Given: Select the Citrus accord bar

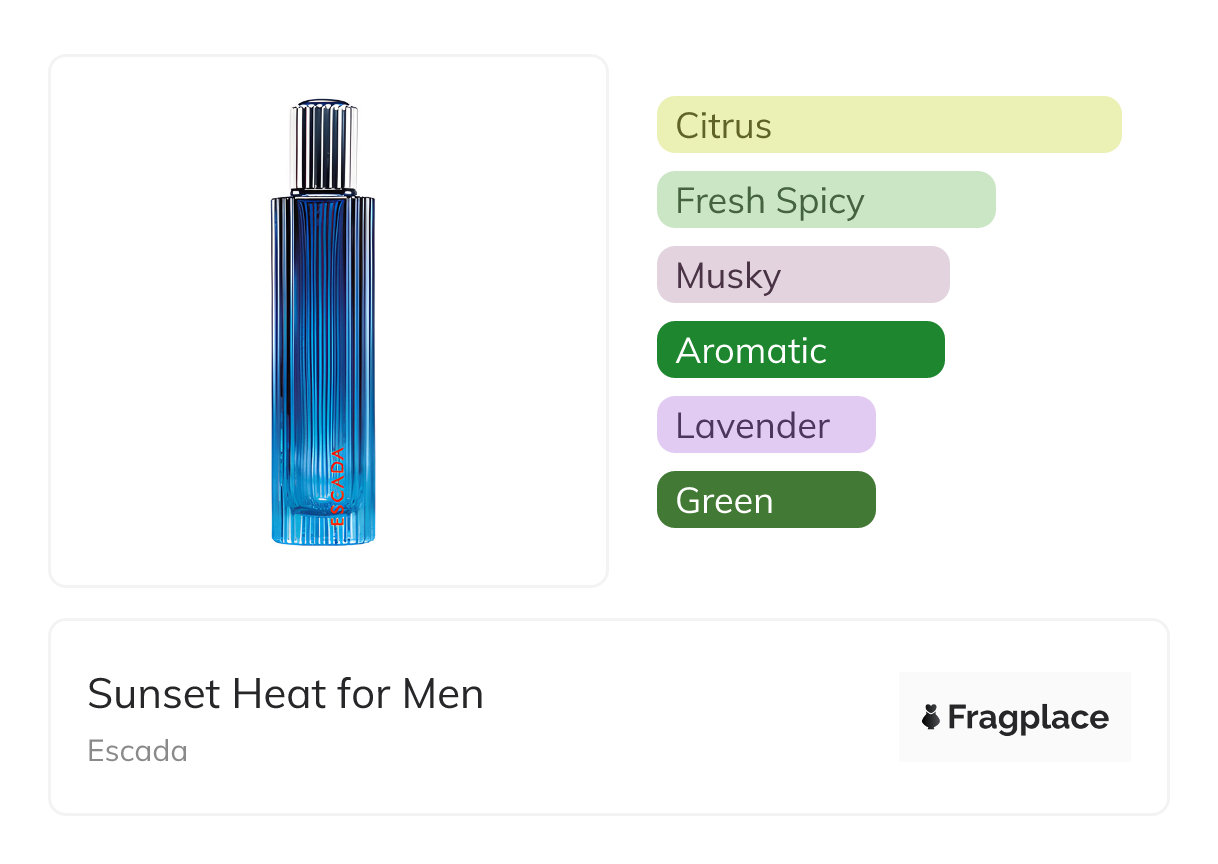Looking at the screenshot, I should click(889, 125).
